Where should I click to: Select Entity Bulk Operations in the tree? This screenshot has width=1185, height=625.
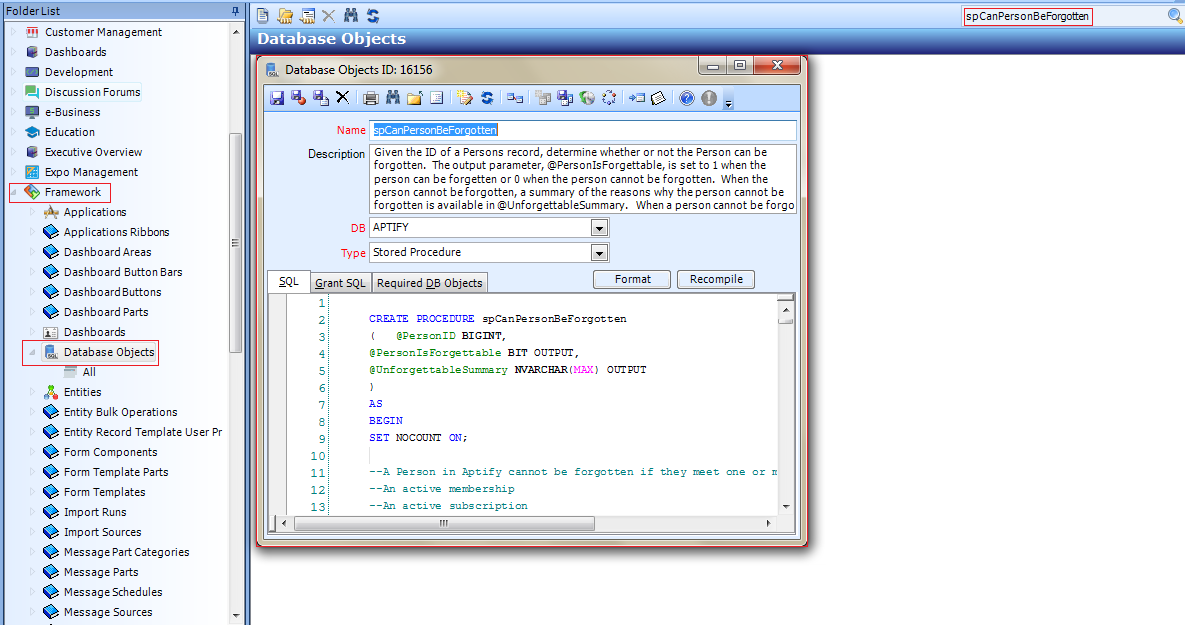pos(120,412)
